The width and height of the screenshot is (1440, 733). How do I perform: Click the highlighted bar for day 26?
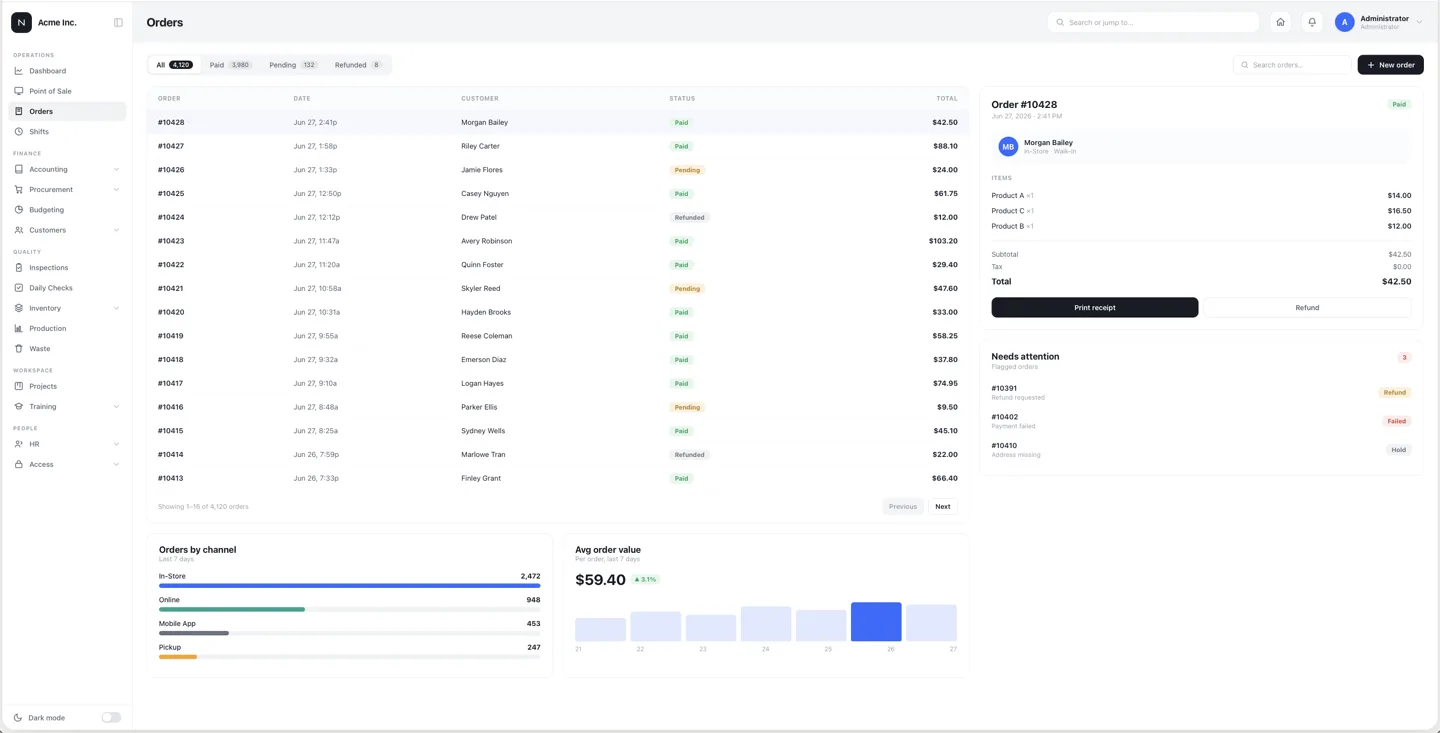[876, 622]
